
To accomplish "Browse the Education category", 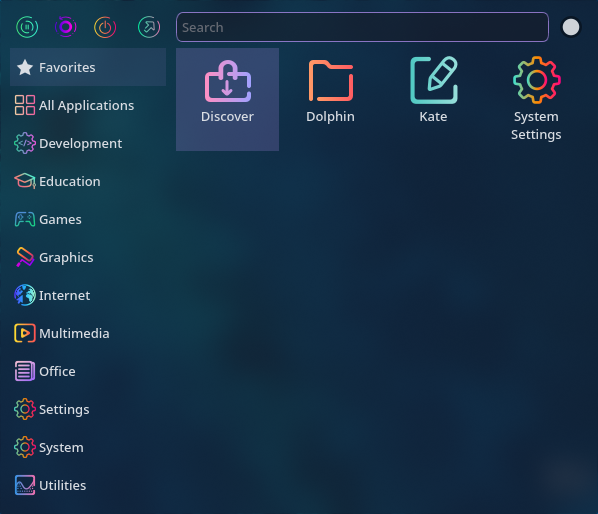I will tap(88, 181).
